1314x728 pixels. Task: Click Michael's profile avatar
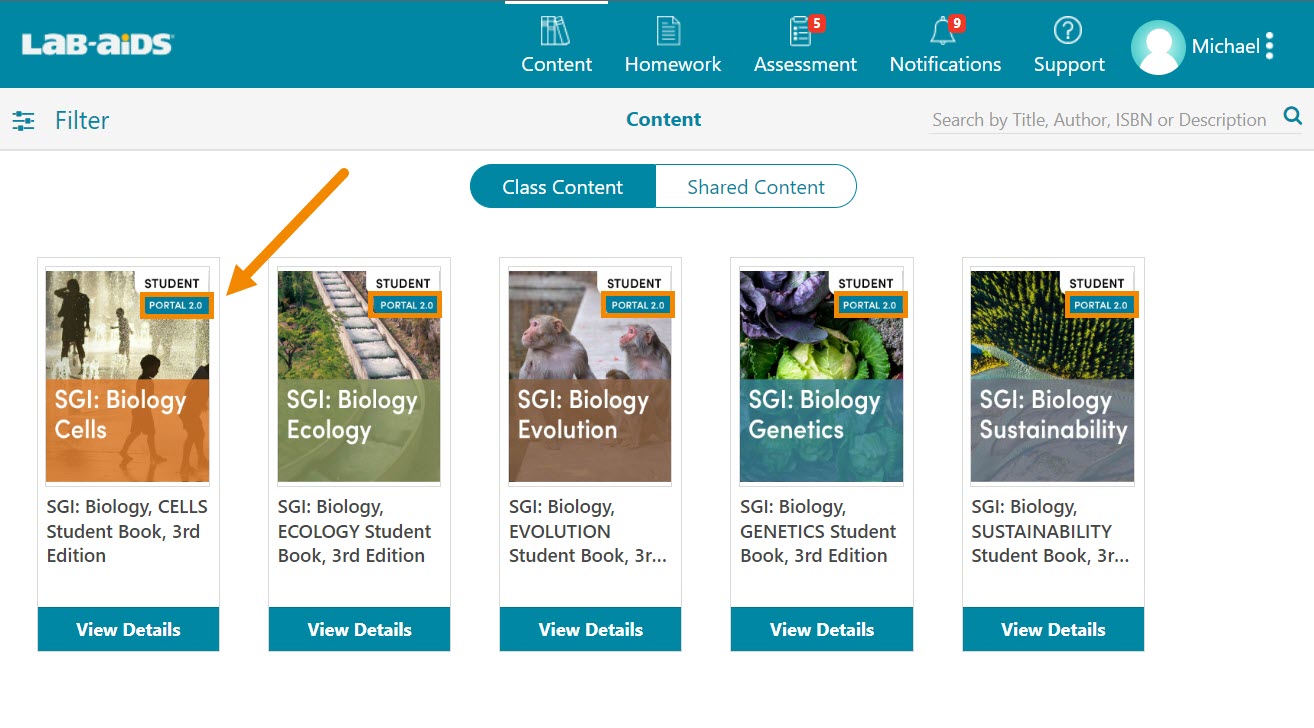(1157, 47)
